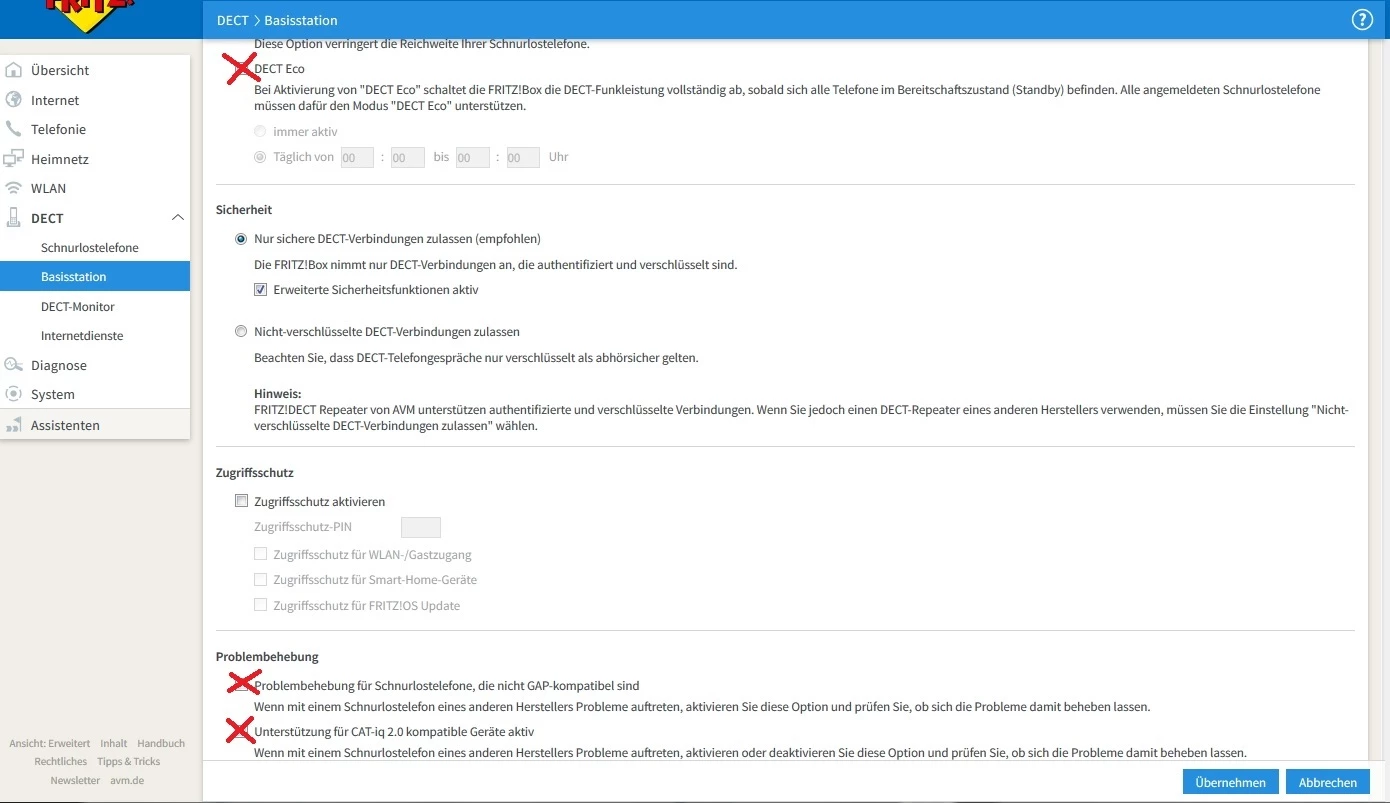Select 'immer aktiv' radio button
The image size is (1390, 803).
260,131
